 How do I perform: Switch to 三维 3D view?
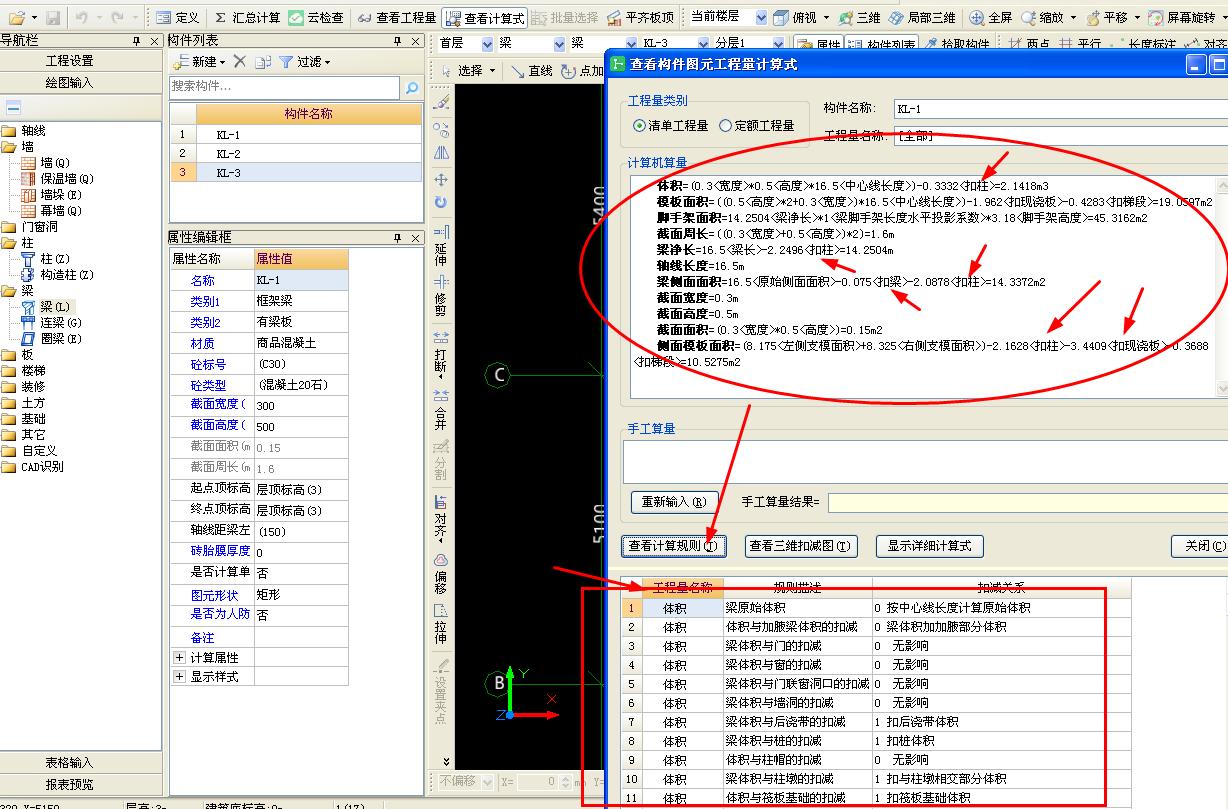pos(859,17)
